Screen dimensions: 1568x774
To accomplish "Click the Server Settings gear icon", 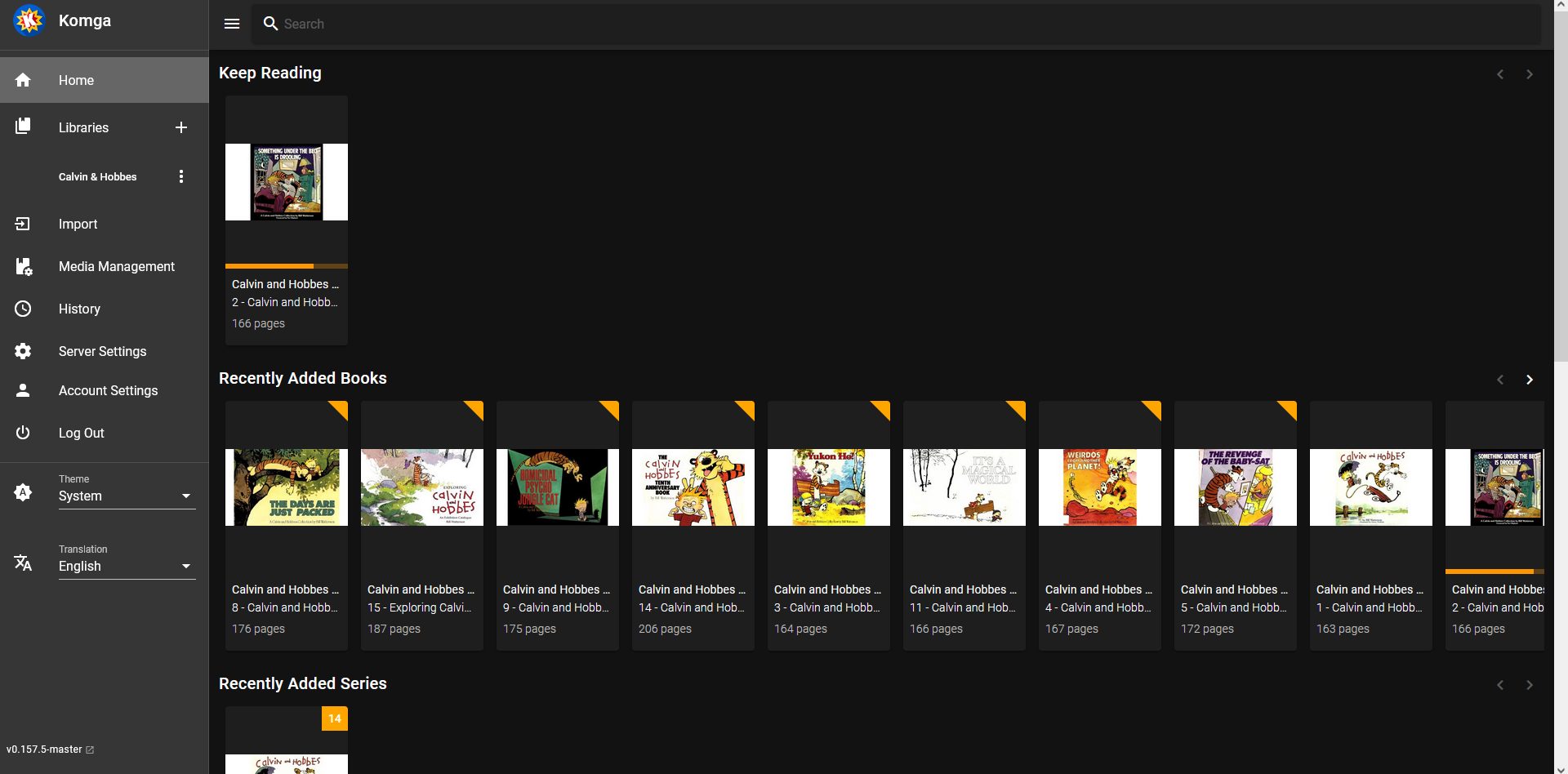I will pos(23,351).
